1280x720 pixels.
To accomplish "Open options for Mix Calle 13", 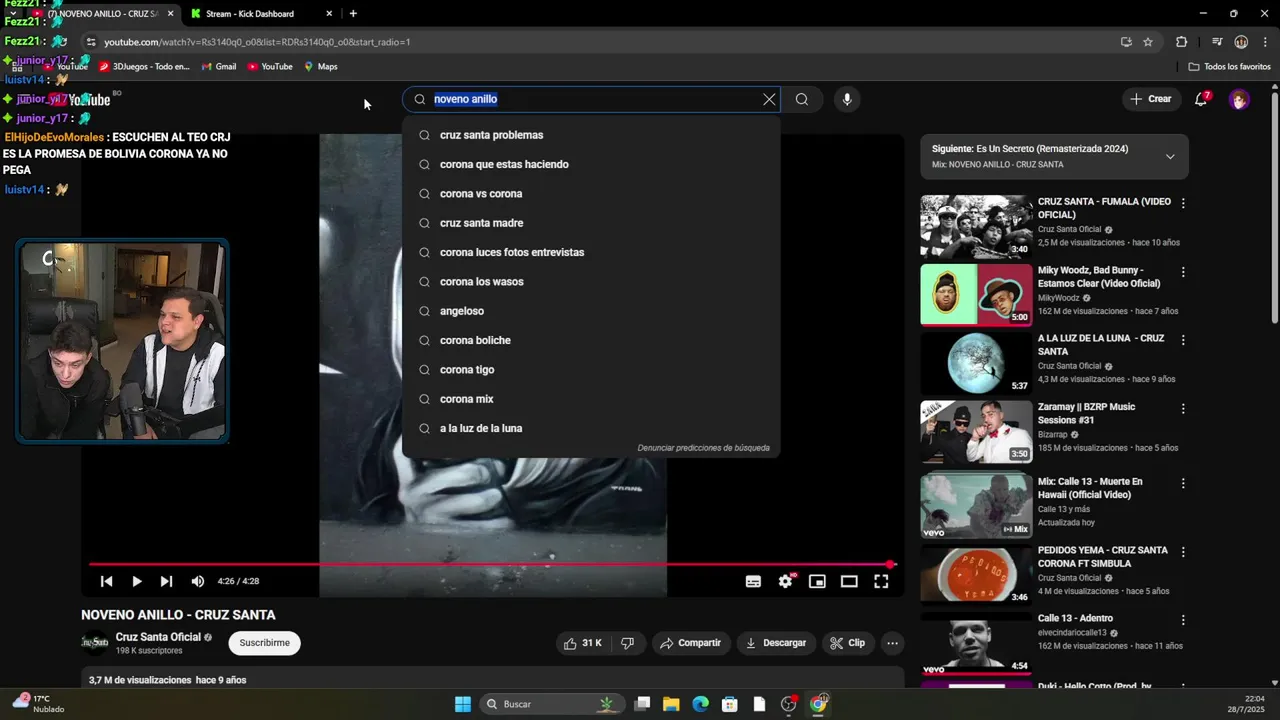I will tap(1183, 483).
